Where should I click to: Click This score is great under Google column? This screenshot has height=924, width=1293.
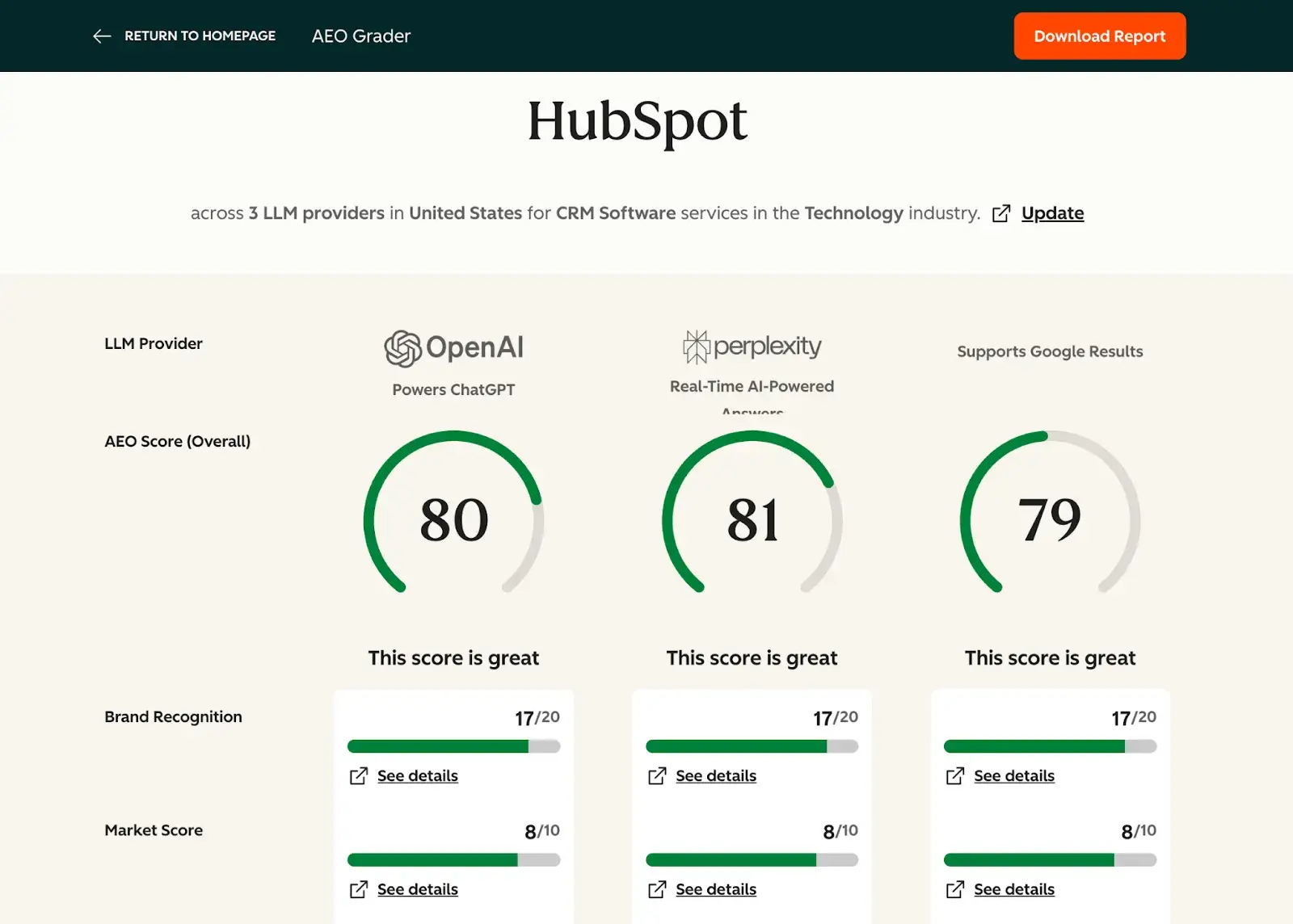click(x=1050, y=658)
